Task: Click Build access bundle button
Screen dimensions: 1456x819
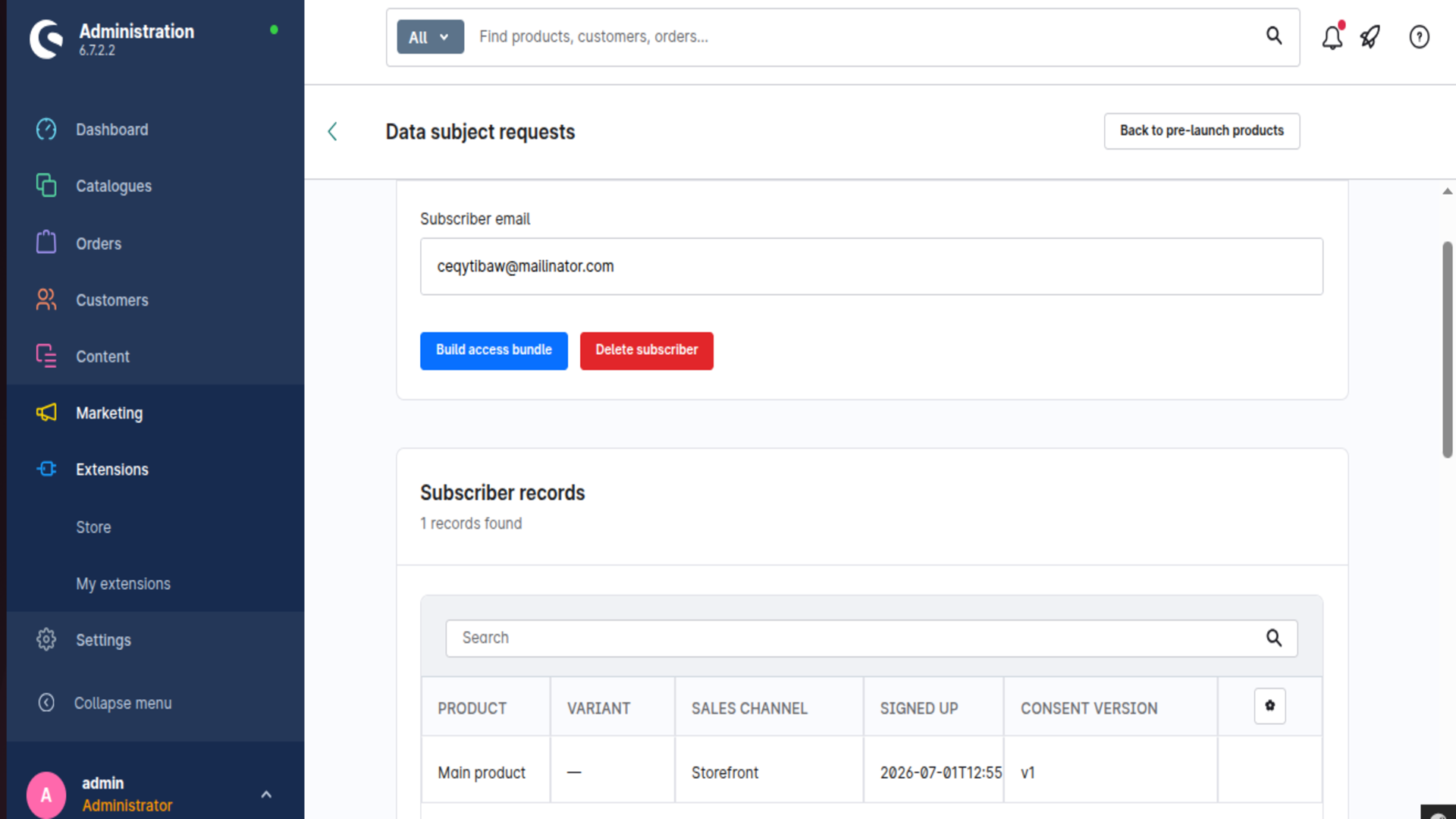Action: pyautogui.click(x=494, y=350)
